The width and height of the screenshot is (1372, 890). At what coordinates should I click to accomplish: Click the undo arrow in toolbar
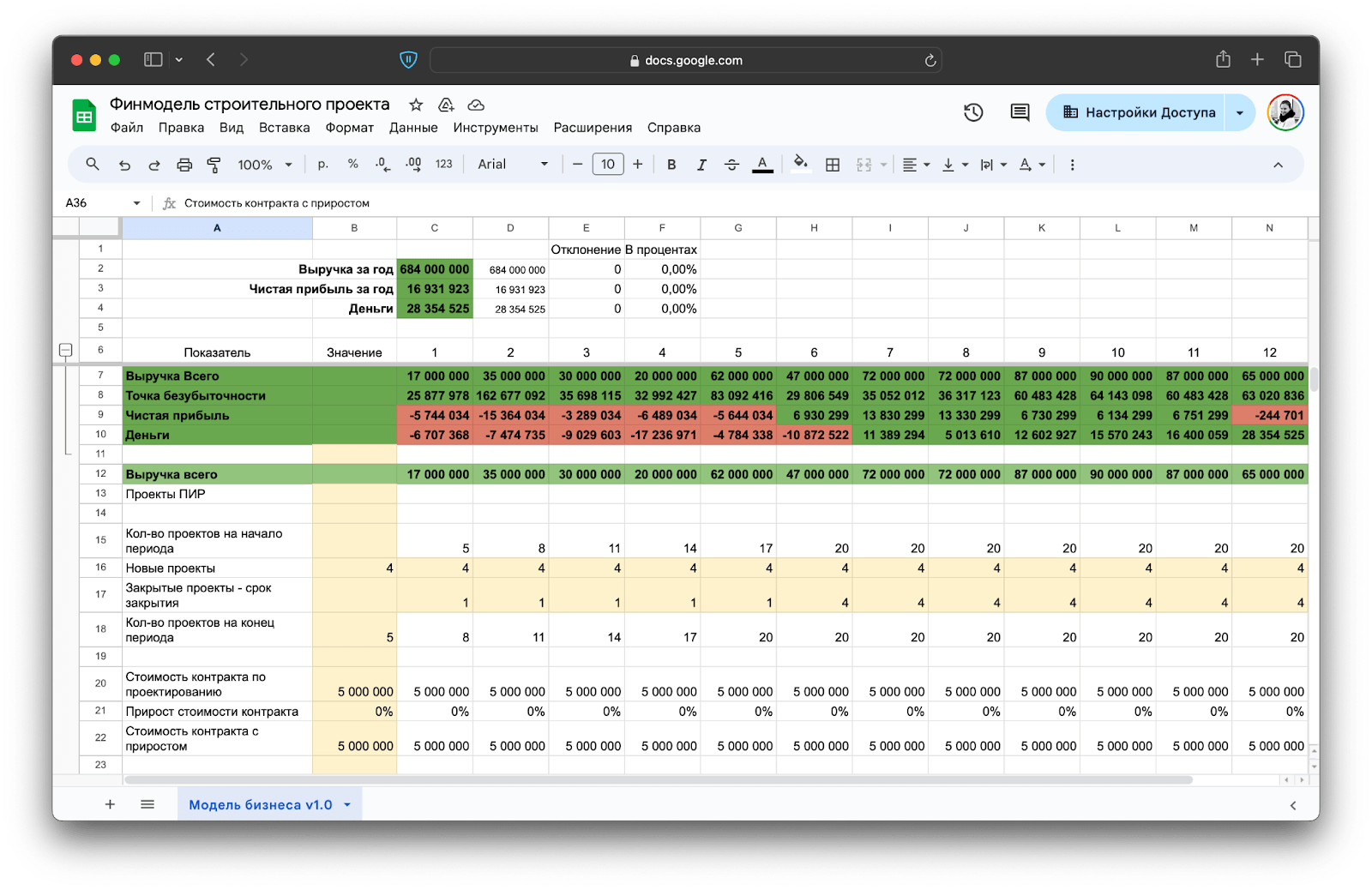point(124,165)
